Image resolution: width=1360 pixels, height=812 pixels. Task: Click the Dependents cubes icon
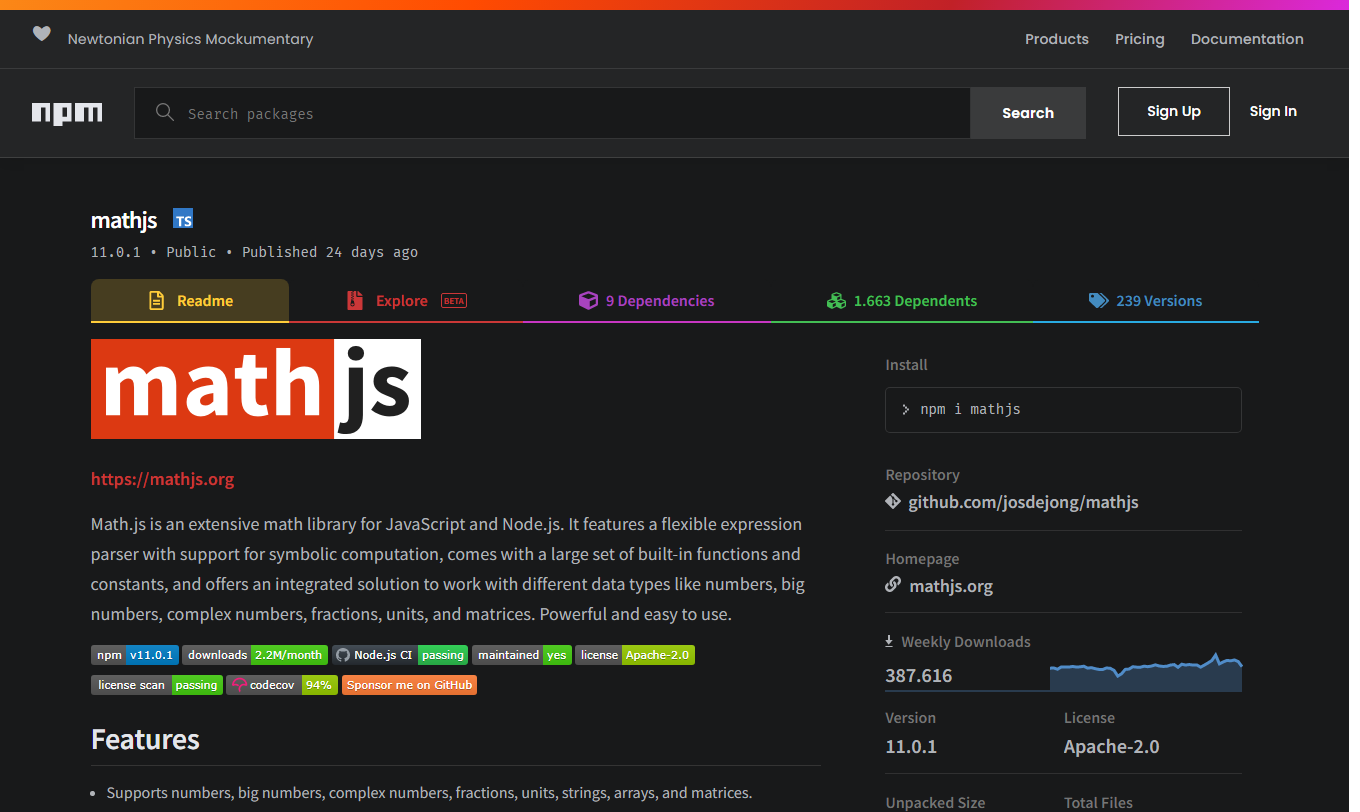[836, 301]
